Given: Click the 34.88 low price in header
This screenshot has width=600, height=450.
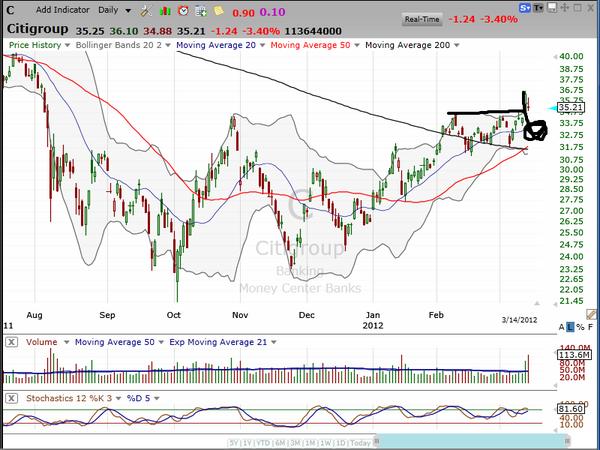Looking at the screenshot, I should click(x=157, y=31).
